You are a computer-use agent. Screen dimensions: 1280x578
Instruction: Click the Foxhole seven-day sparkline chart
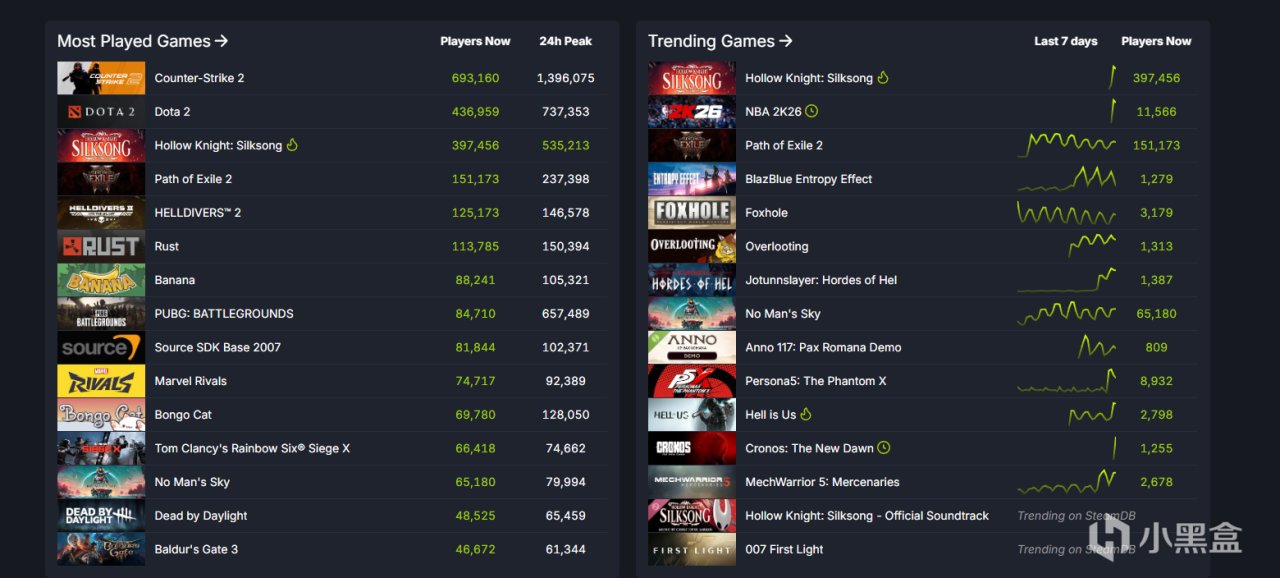[1067, 213]
